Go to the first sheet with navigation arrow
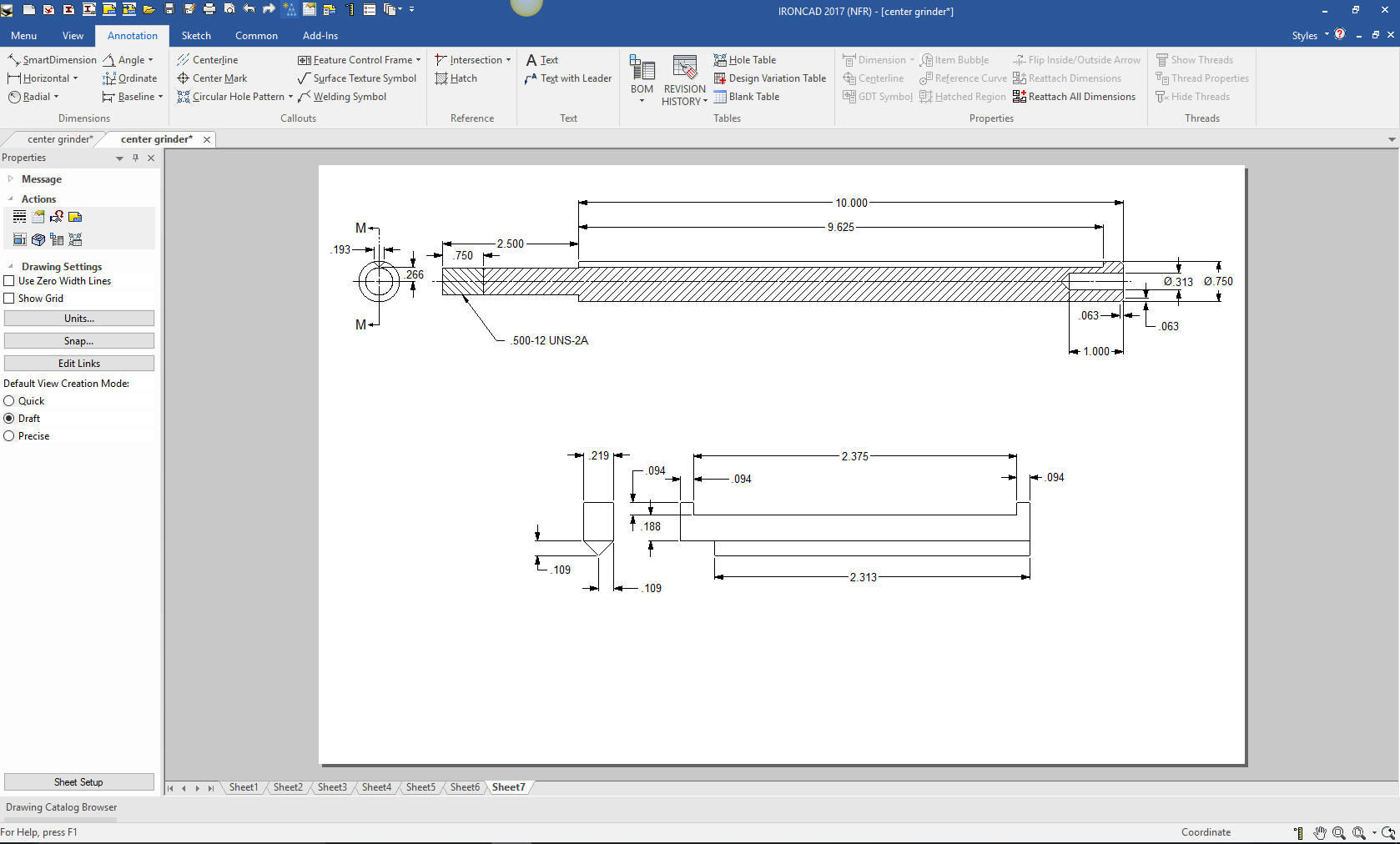 170,788
